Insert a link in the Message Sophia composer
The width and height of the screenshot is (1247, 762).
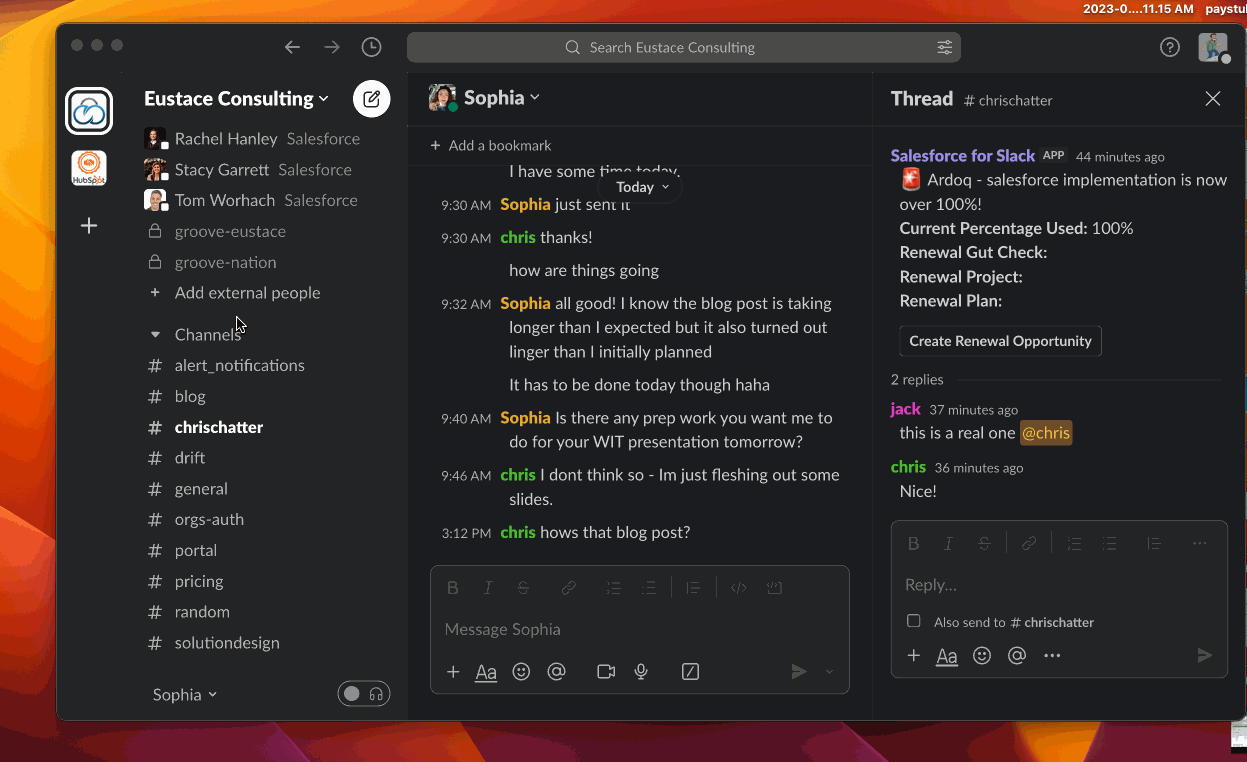pyautogui.click(x=569, y=588)
